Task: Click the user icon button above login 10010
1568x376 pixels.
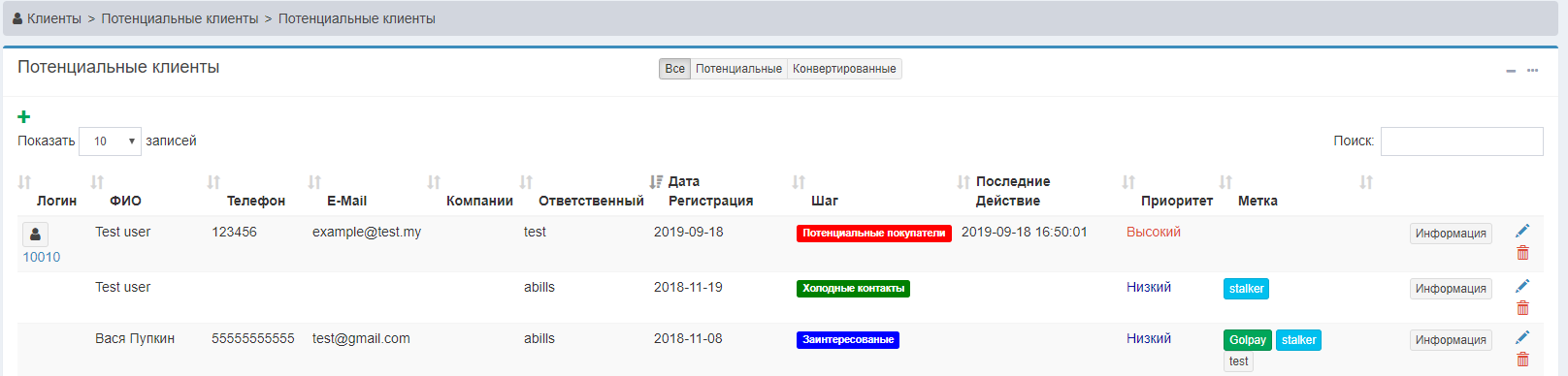Action: tap(35, 235)
